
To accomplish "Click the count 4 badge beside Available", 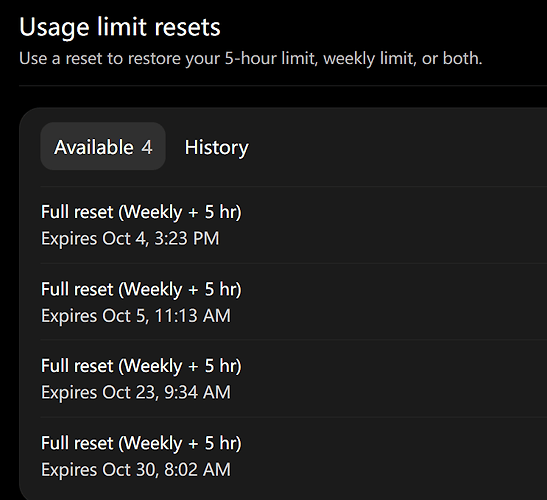I will (147, 147).
